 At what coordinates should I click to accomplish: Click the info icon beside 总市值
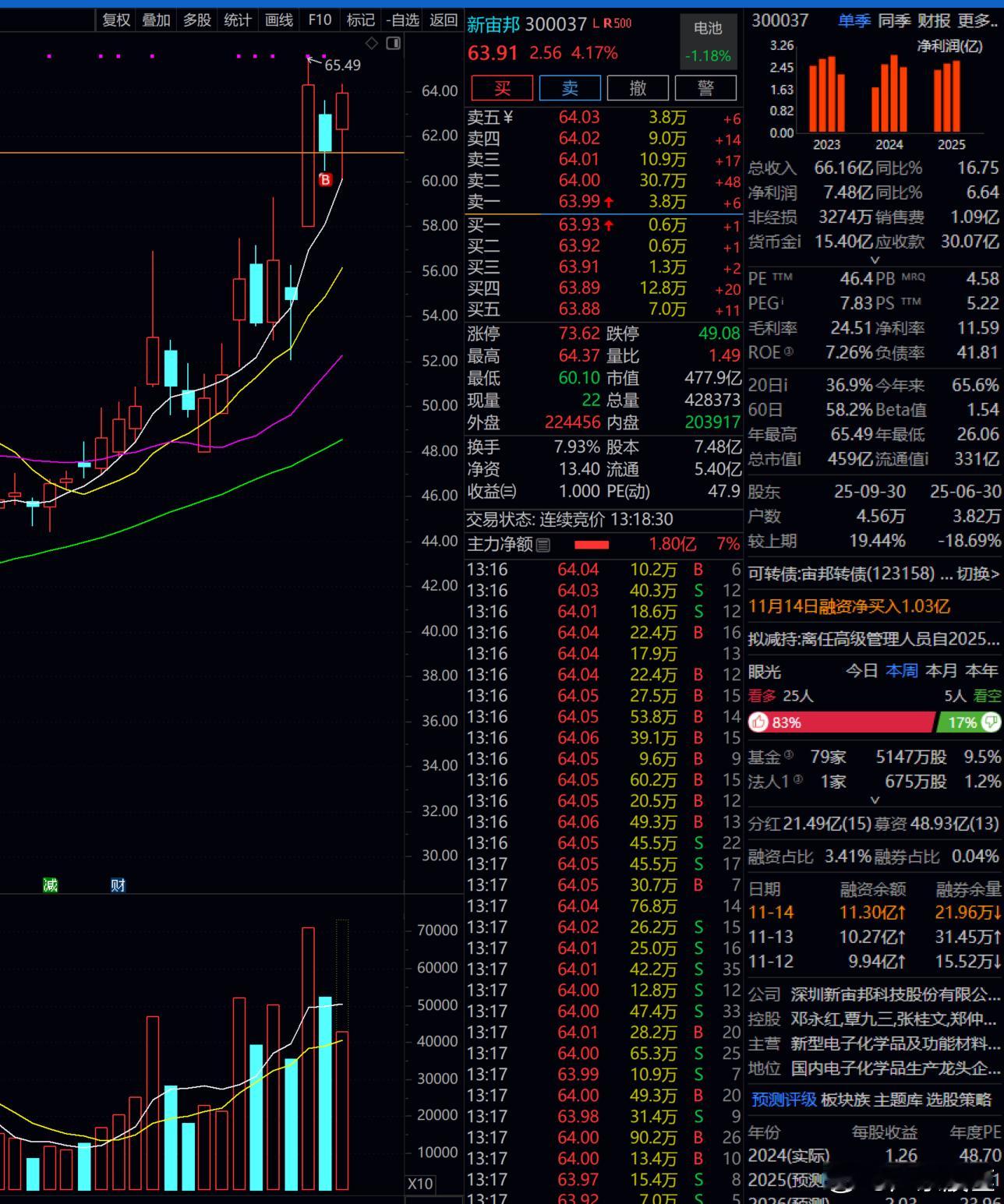click(798, 459)
